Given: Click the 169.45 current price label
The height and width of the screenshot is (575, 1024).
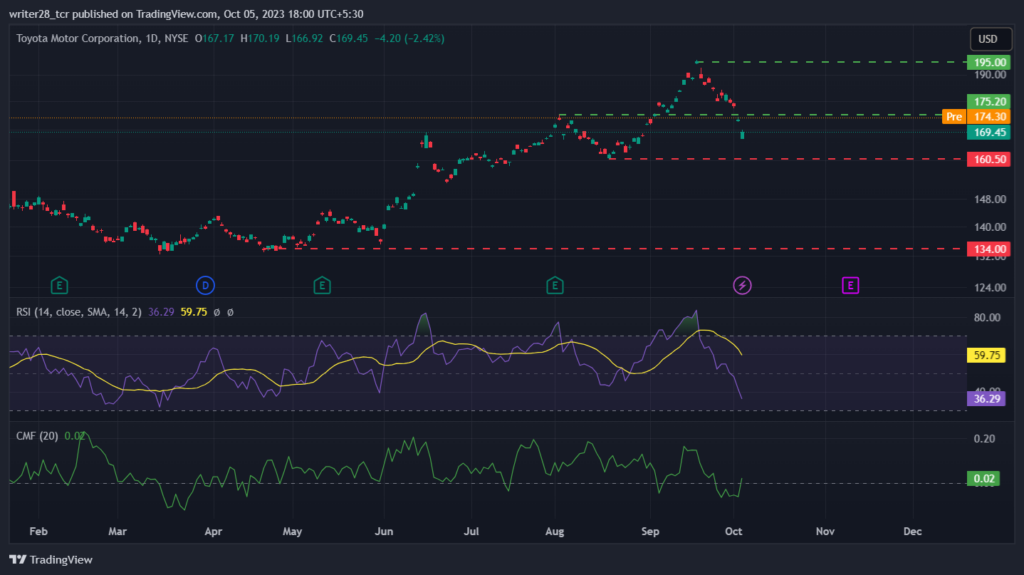Looking at the screenshot, I should [989, 133].
